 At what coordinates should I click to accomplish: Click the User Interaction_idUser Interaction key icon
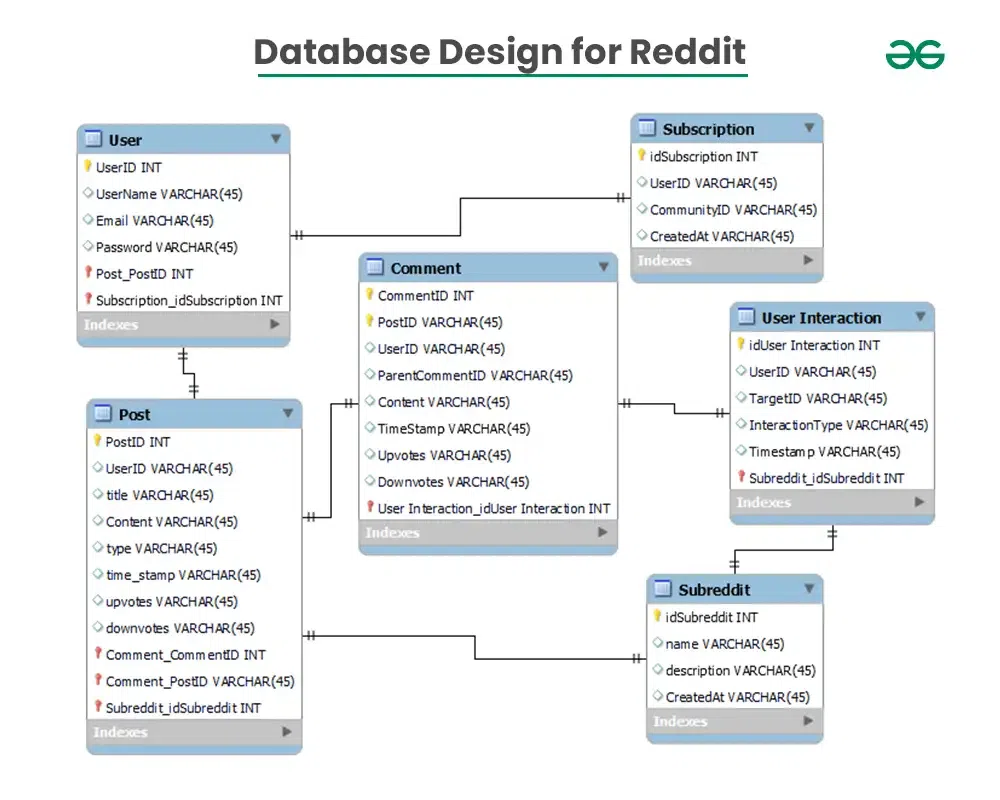(x=369, y=507)
